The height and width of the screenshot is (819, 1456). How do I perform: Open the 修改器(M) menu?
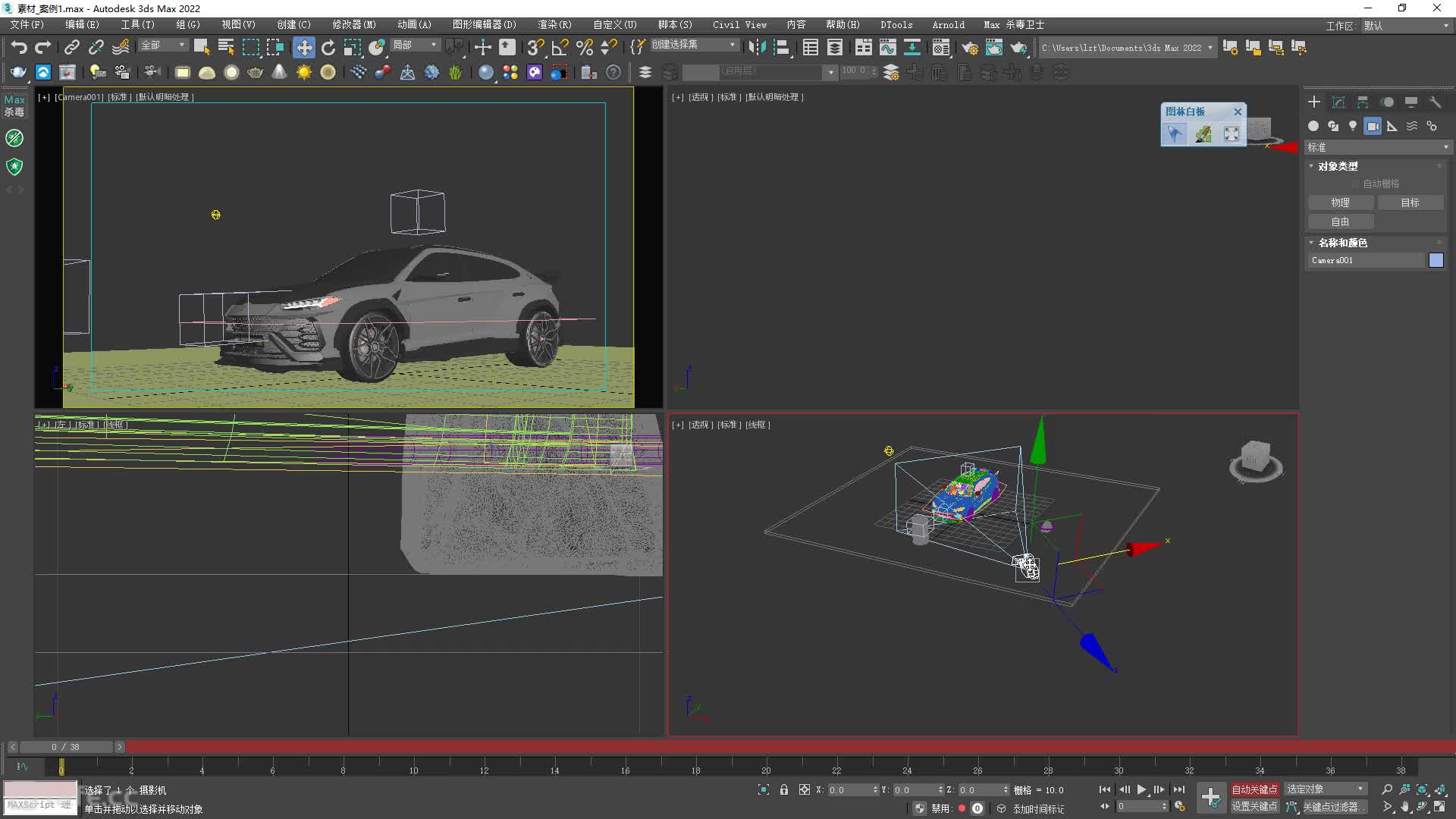(x=354, y=25)
